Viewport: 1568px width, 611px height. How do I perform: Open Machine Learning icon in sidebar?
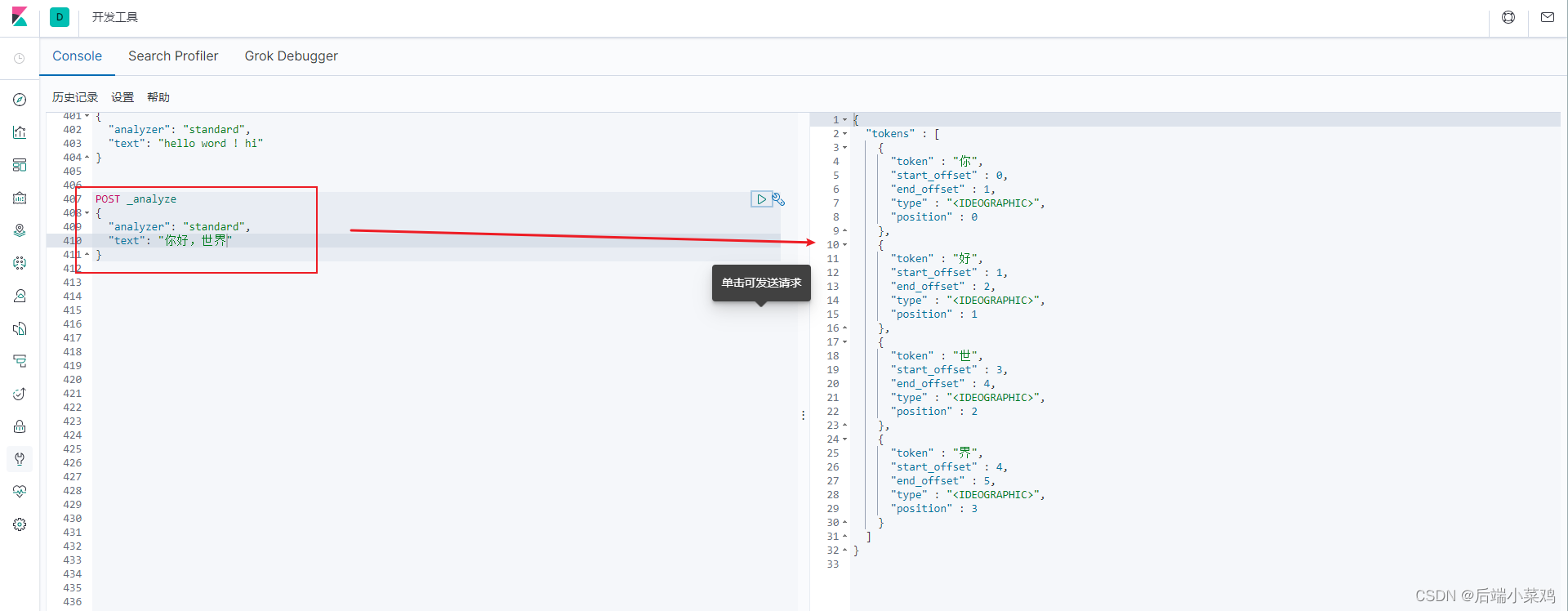click(x=20, y=263)
